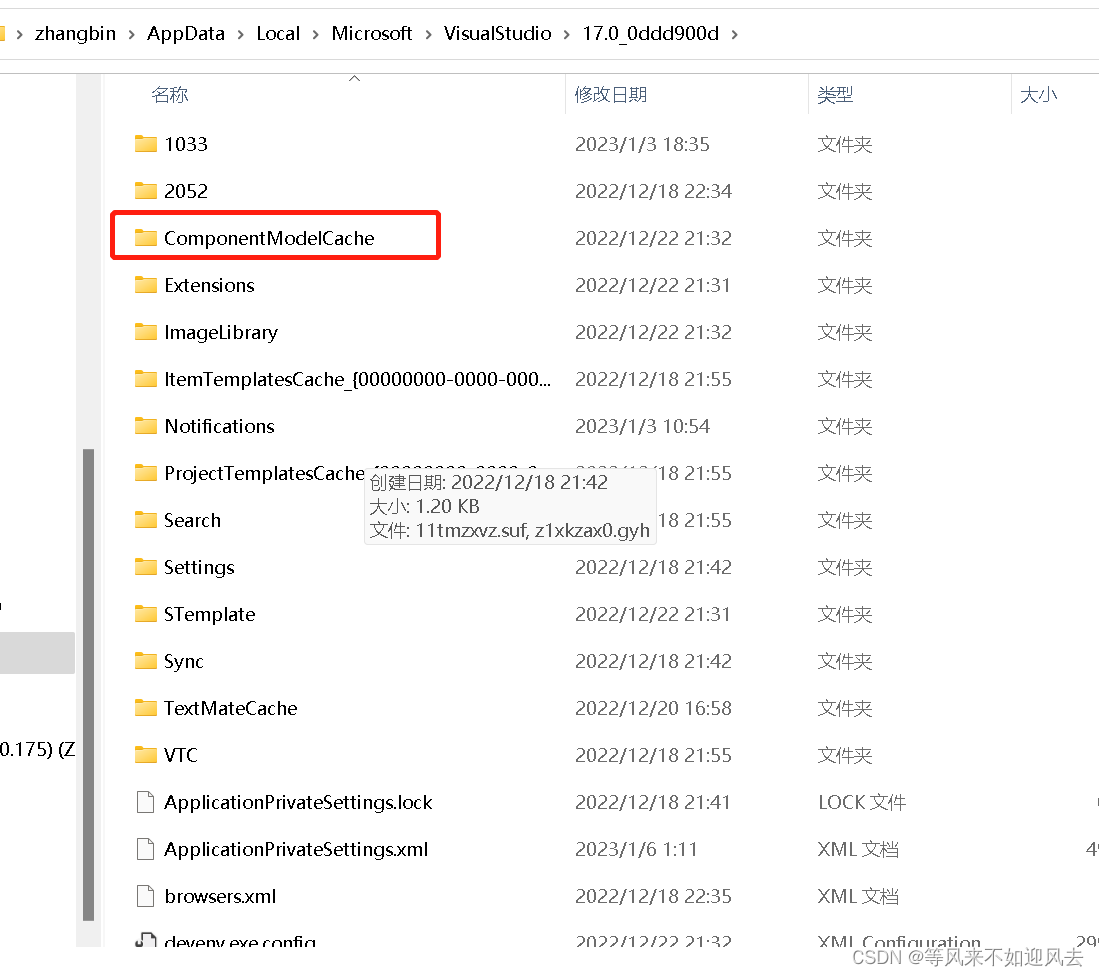Screen dimensions: 1099x977
Task: Expand the chevron after 17.0_0ddd900d breadcrumb
Action: pyautogui.click(x=735, y=34)
